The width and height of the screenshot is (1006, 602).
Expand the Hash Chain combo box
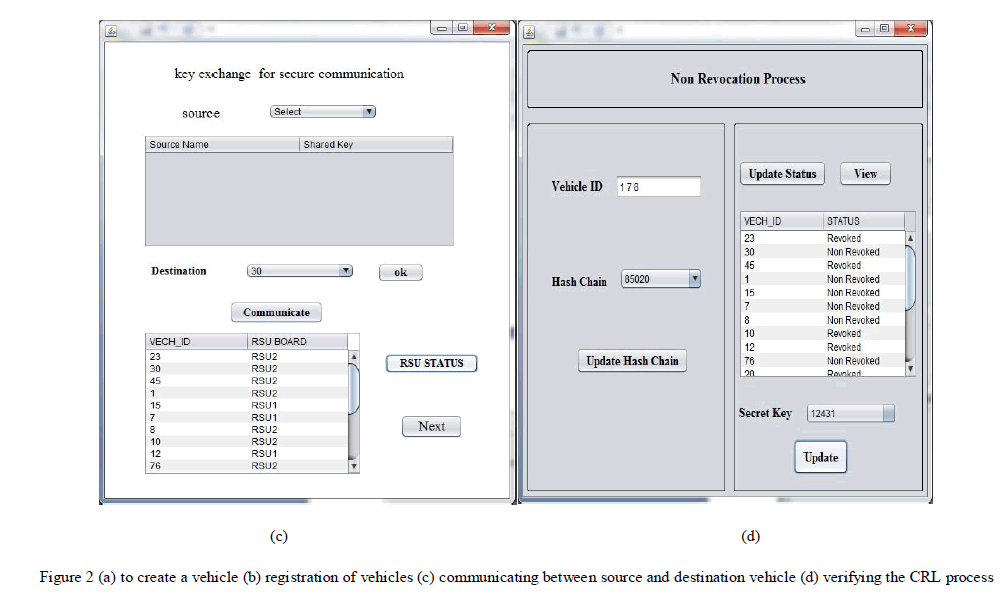(x=661, y=280)
